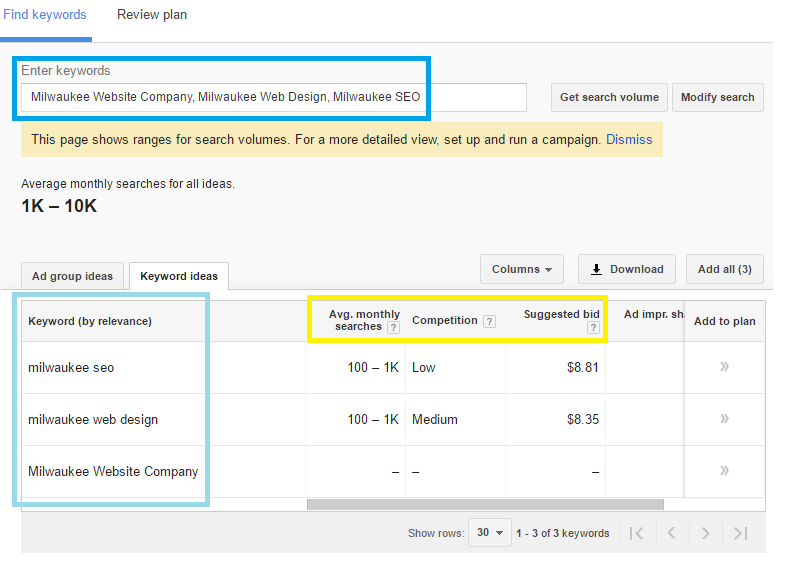The width and height of the screenshot is (800, 586).
Task: Go to the previous results page
Action: [x=672, y=533]
